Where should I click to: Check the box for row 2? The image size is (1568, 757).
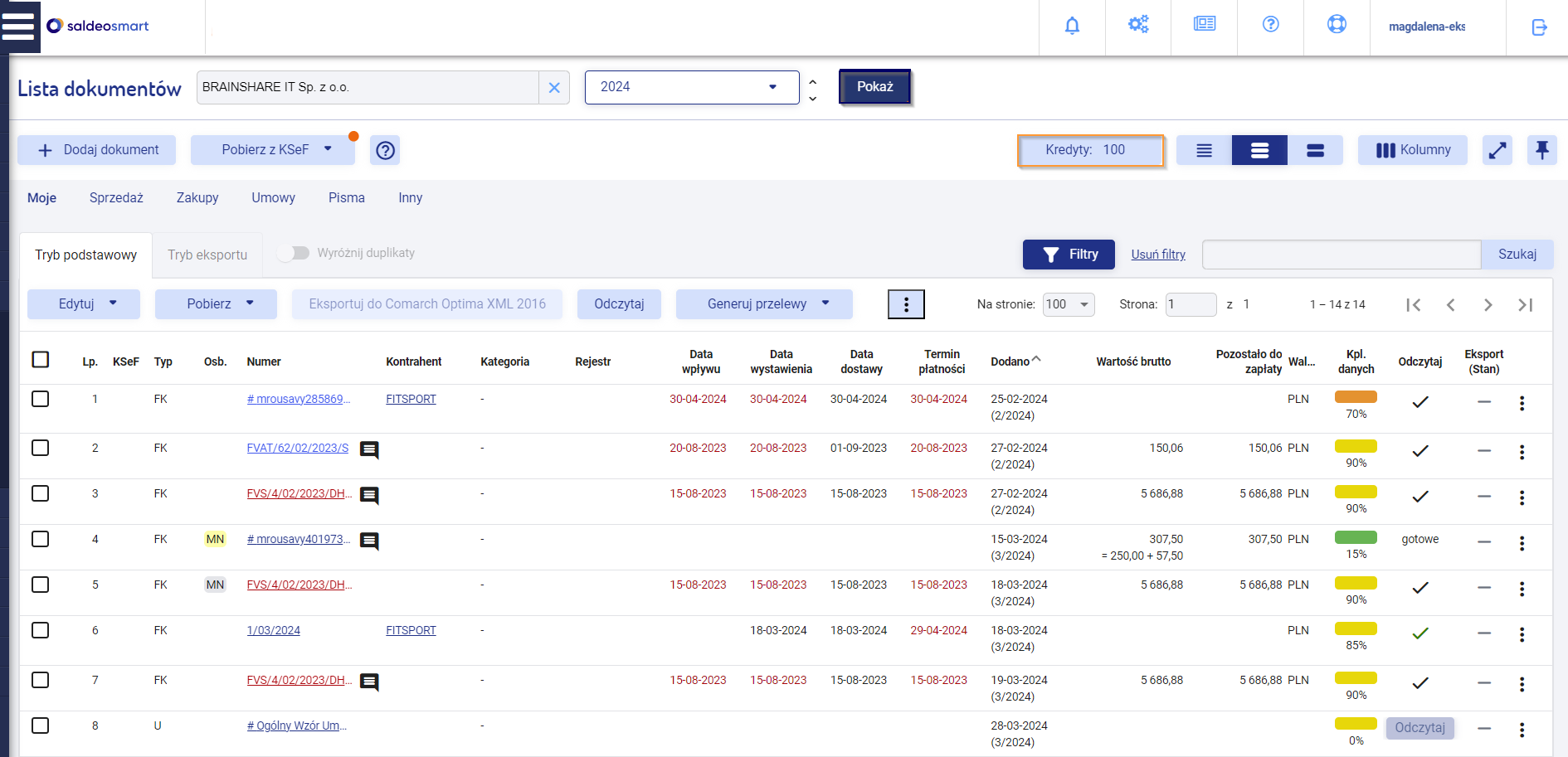[40, 448]
